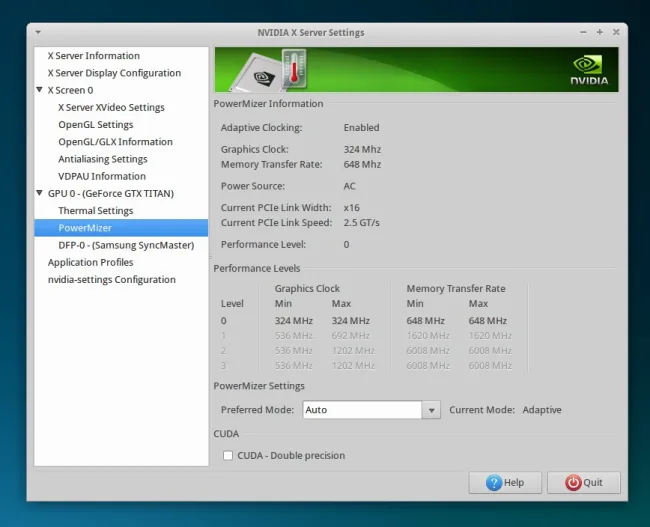Click the Performance Levels section title
The width and height of the screenshot is (650, 527).
[x=257, y=268]
